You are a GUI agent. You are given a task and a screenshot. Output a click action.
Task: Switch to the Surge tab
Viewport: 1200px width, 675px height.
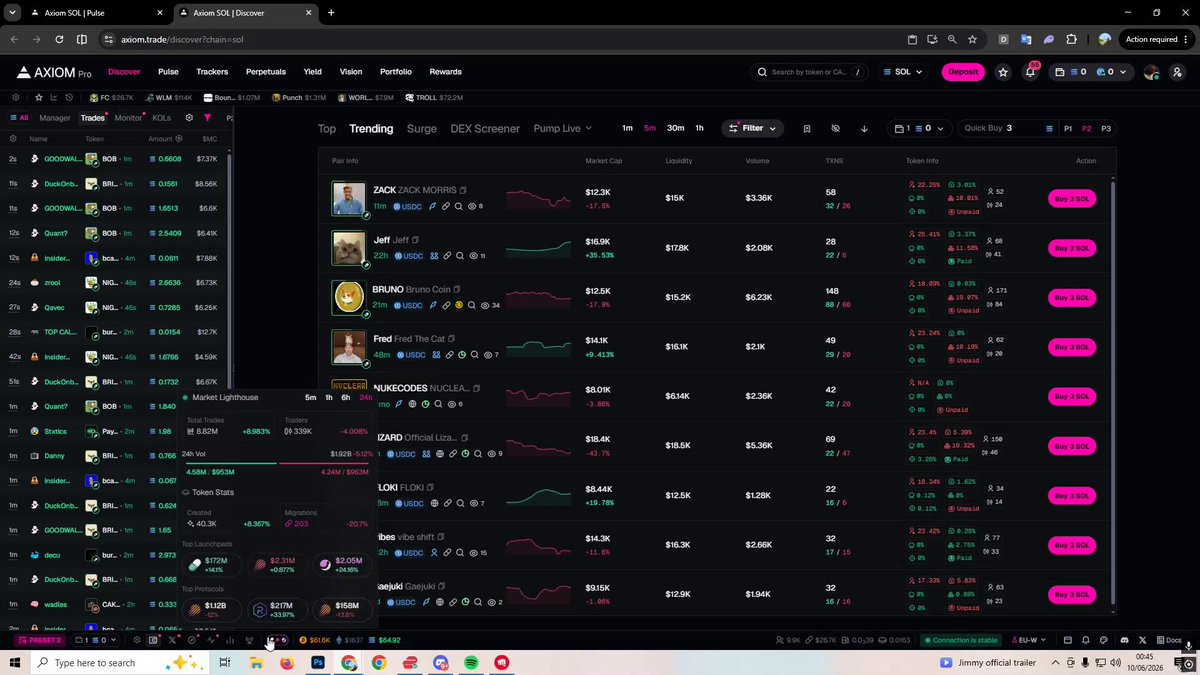click(422, 128)
